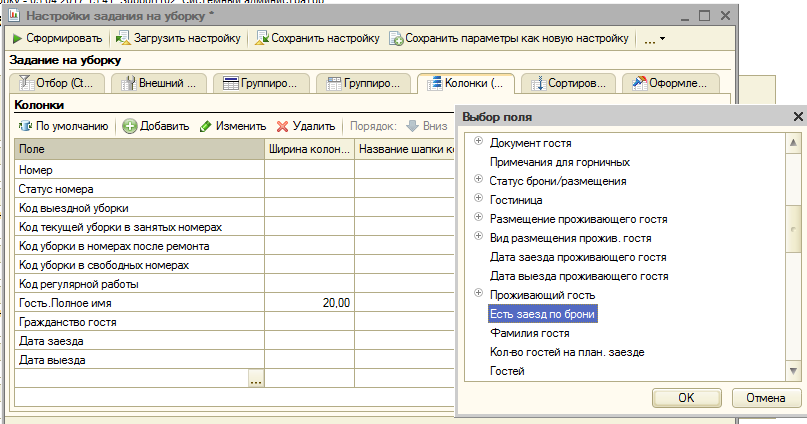Screen dimensions: 807x424
Task: Click the Вниз order arrow
Action: (x=427, y=126)
